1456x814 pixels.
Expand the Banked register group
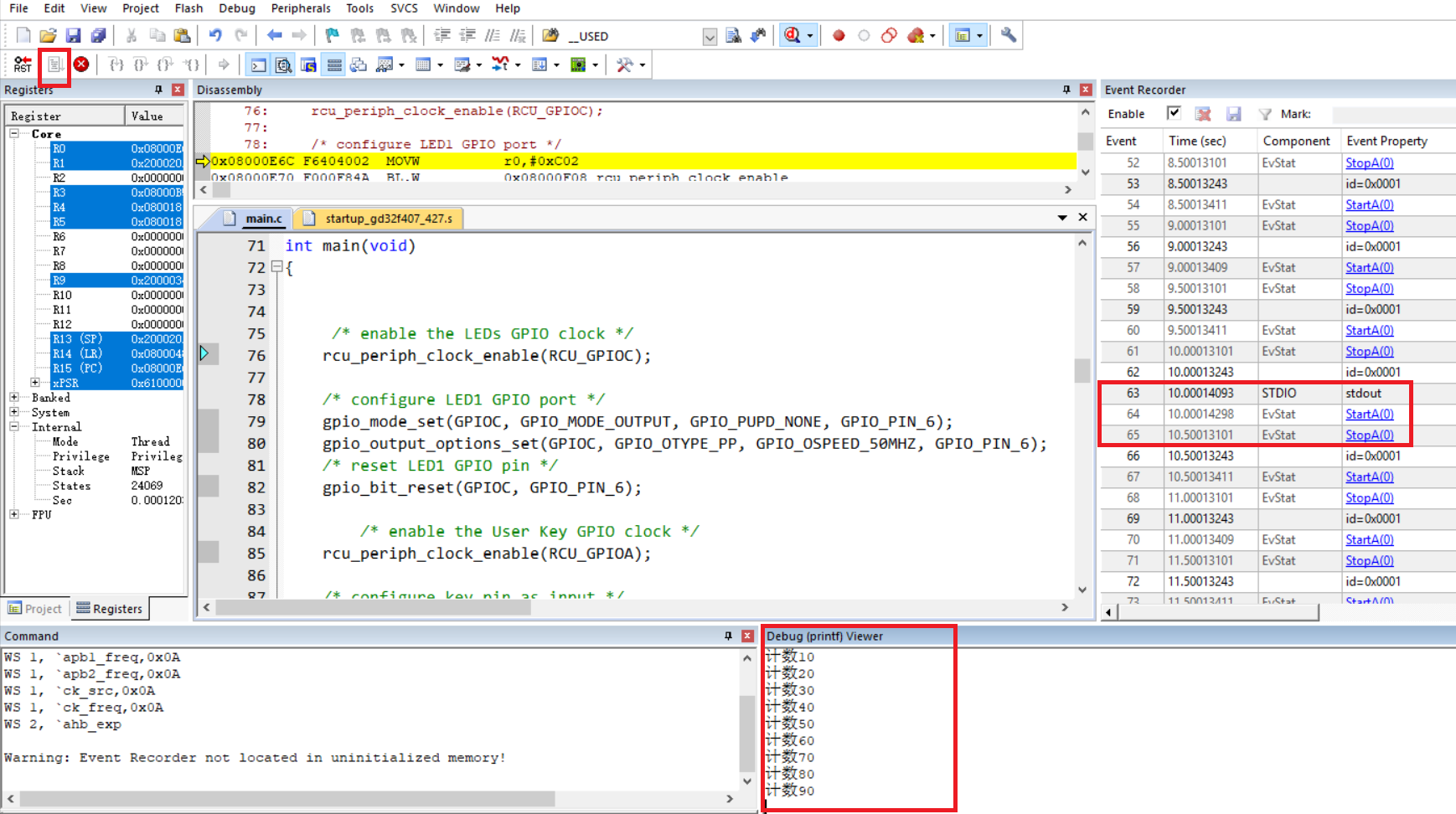pyautogui.click(x=14, y=397)
